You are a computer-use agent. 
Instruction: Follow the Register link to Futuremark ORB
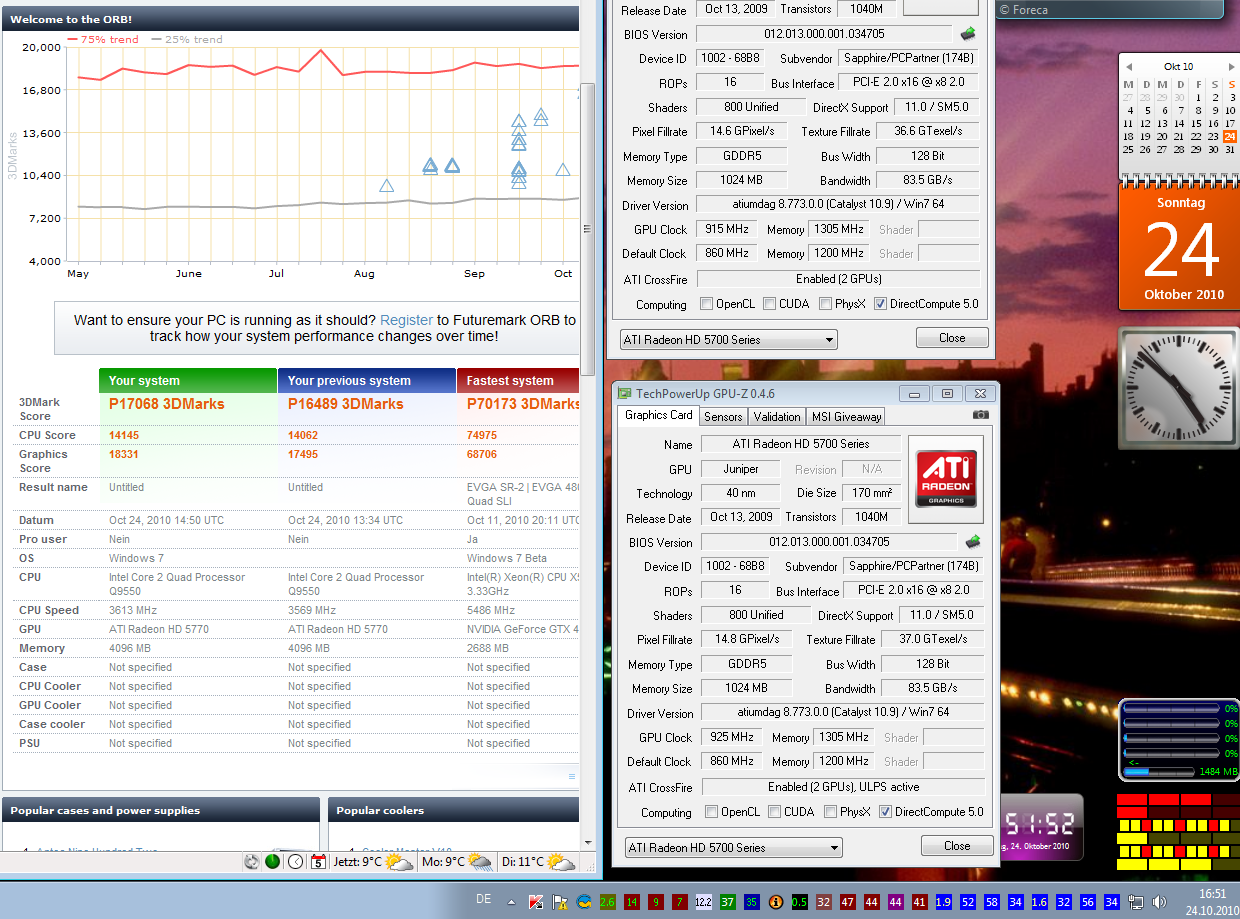(406, 320)
